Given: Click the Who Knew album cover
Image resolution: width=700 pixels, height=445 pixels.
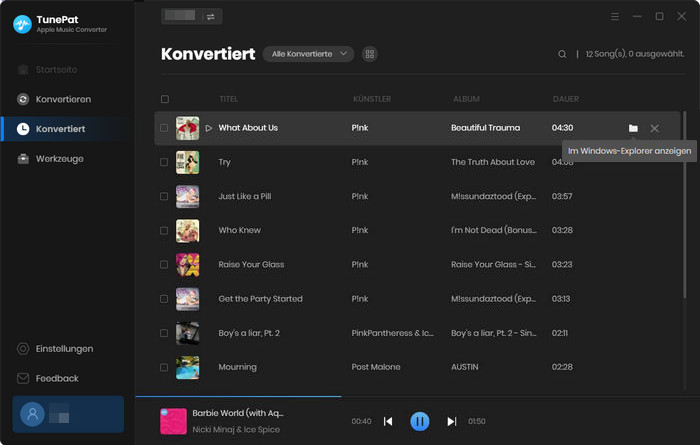Looking at the screenshot, I should 188,231.
